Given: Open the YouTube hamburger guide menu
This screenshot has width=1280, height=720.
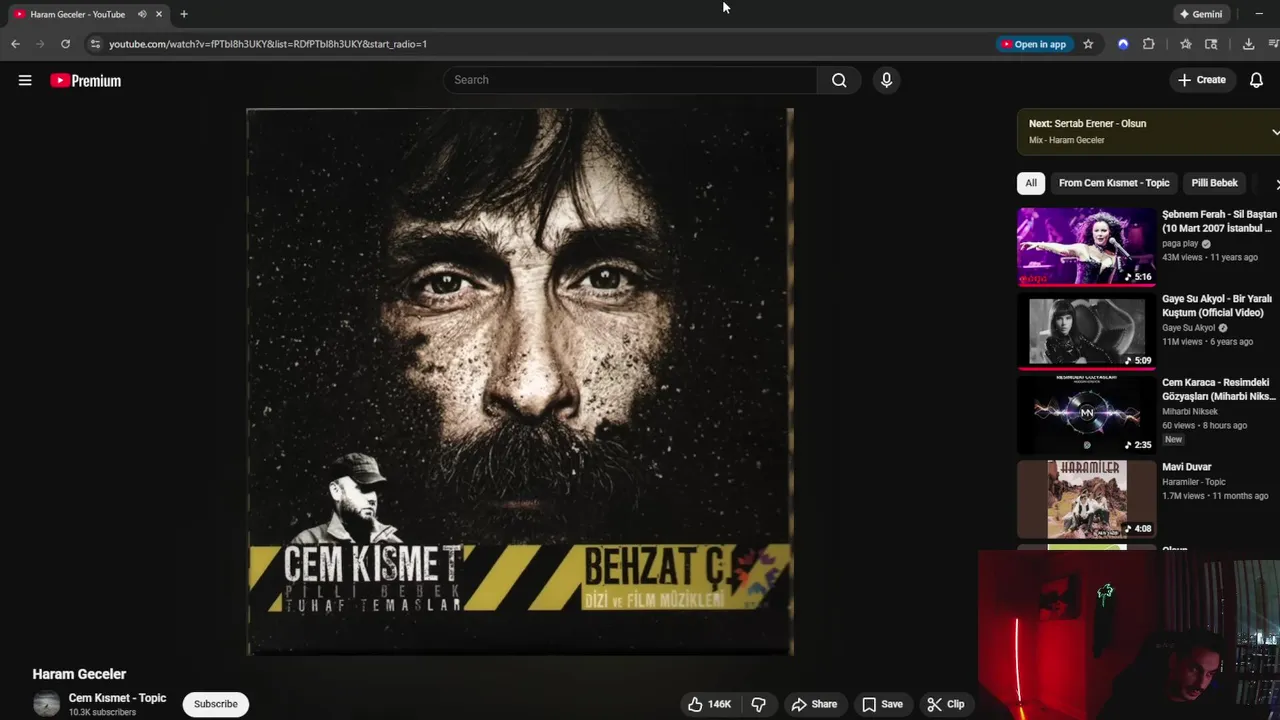Looking at the screenshot, I should coord(25,81).
